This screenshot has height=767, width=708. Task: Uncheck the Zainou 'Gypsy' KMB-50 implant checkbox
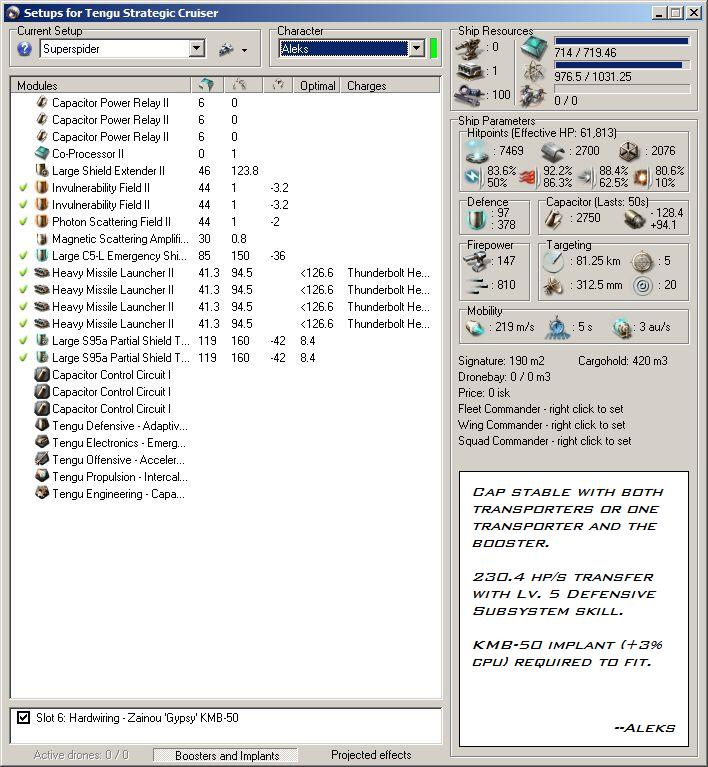click(x=23, y=718)
